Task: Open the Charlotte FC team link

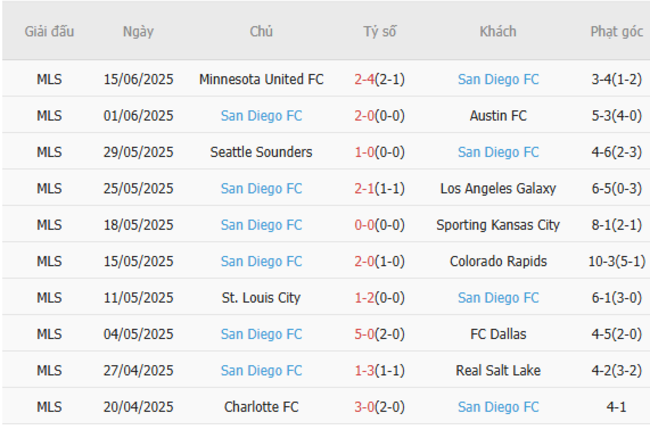Action: click(261, 407)
